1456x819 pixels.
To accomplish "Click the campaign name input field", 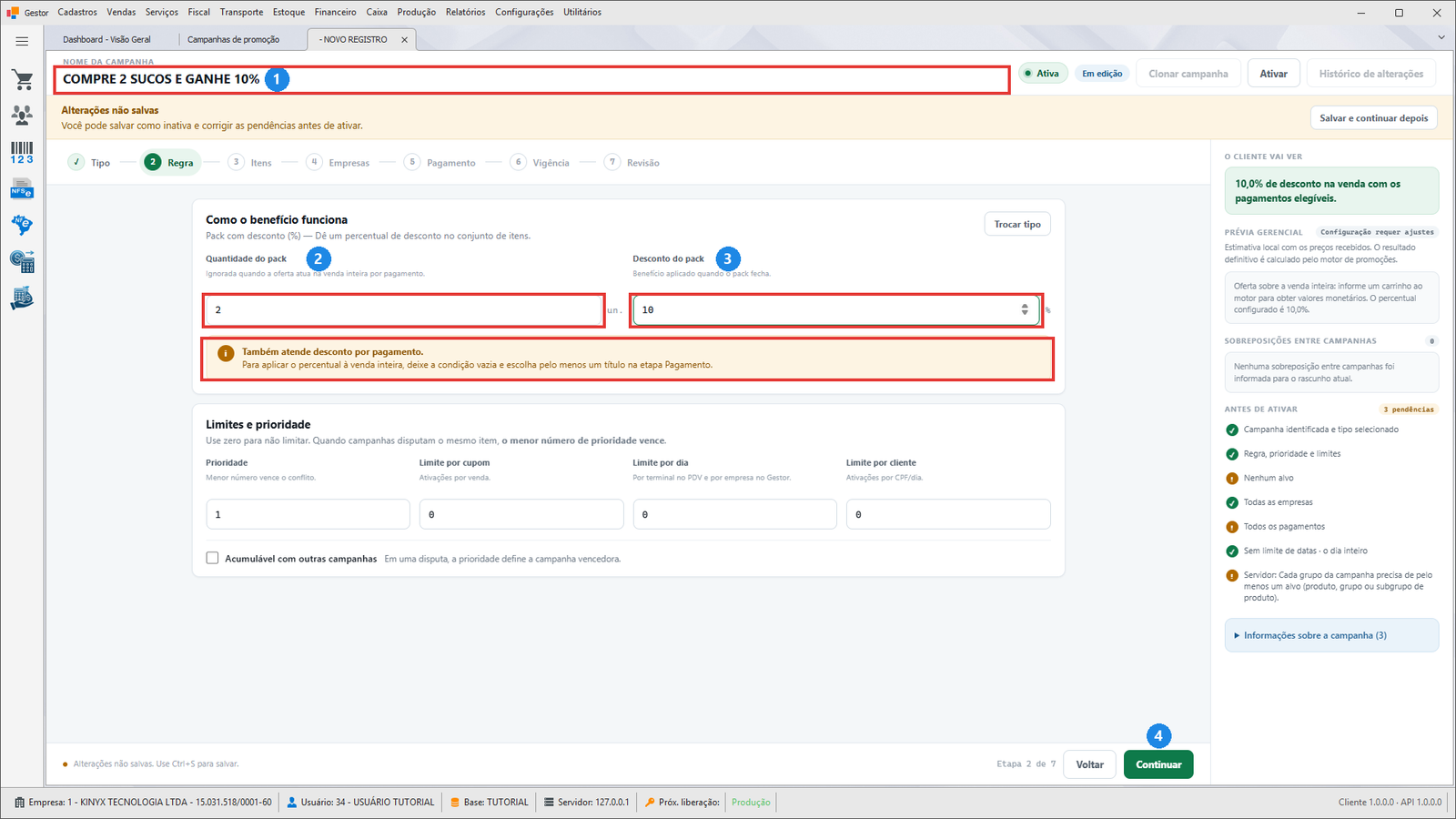I will point(531,79).
